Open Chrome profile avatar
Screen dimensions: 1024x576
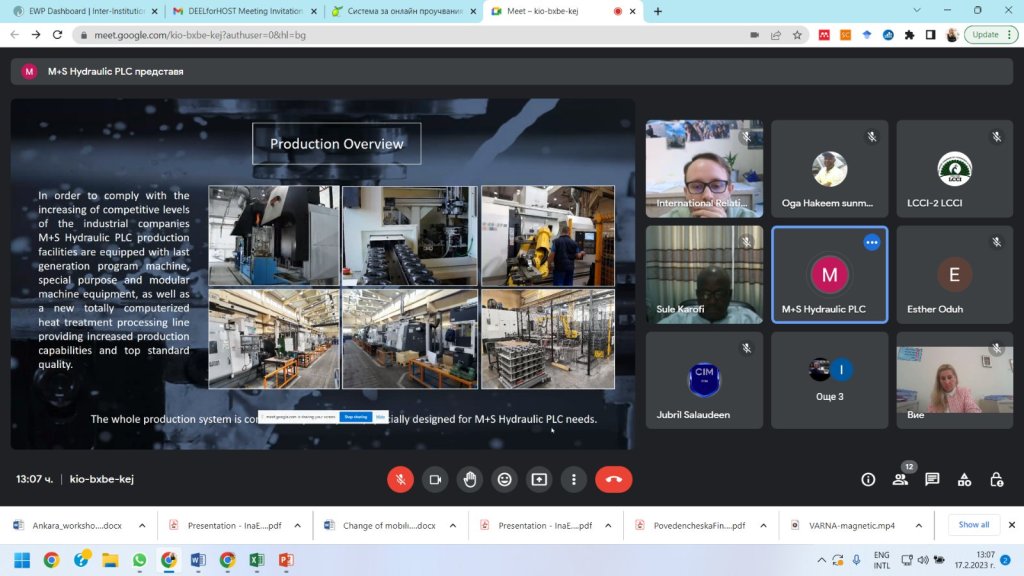(952, 35)
